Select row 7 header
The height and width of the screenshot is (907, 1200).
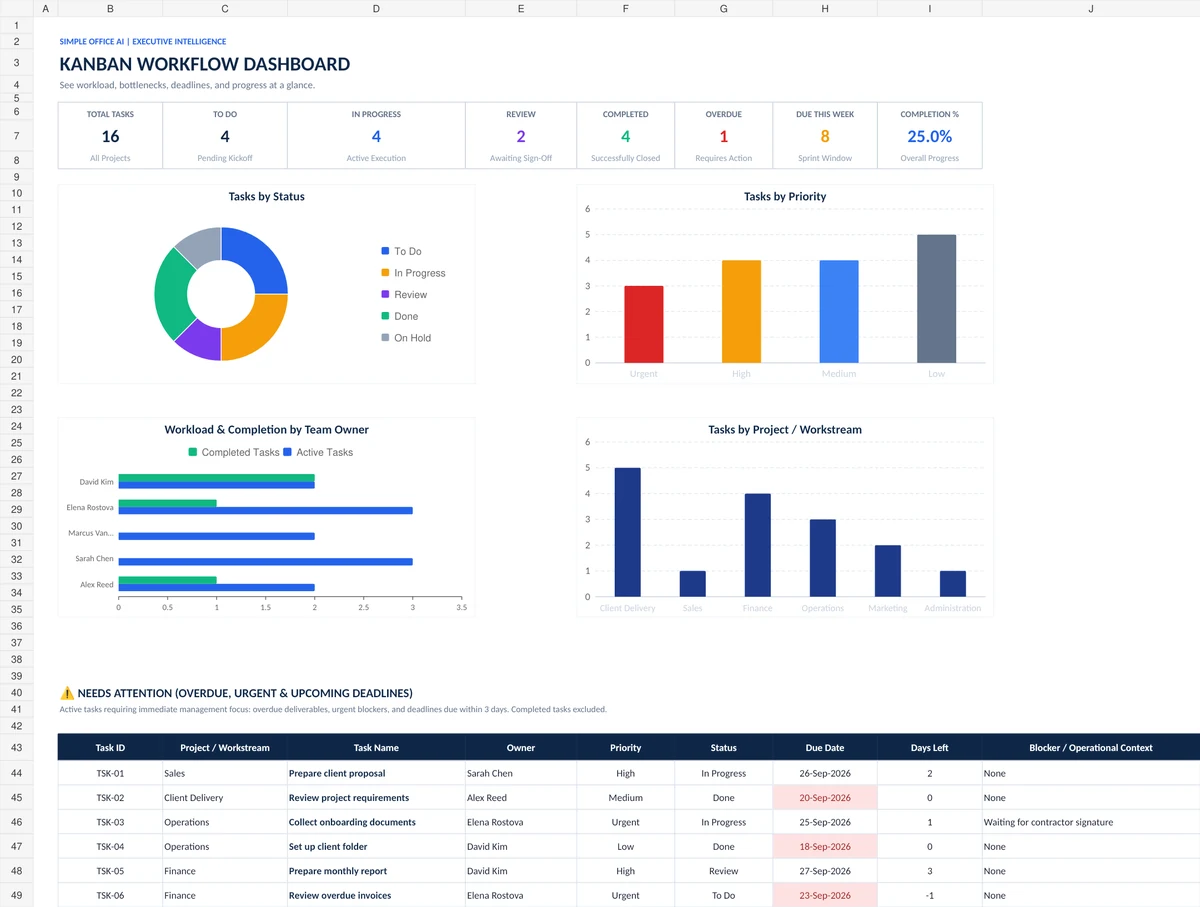pos(16,136)
